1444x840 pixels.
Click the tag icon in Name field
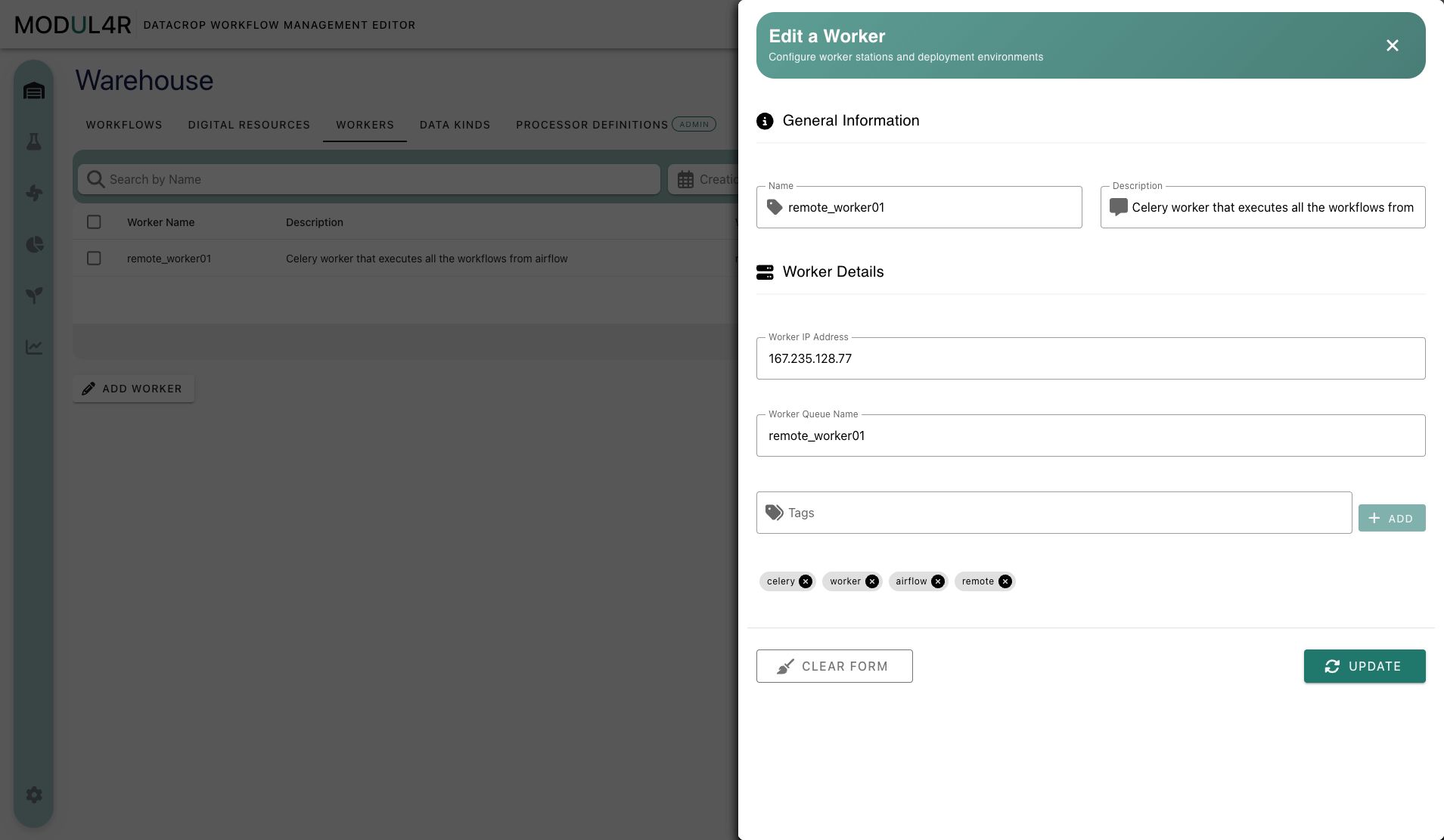coord(775,207)
